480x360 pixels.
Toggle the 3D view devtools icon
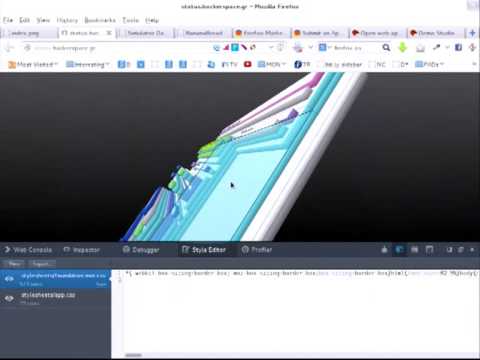399,250
